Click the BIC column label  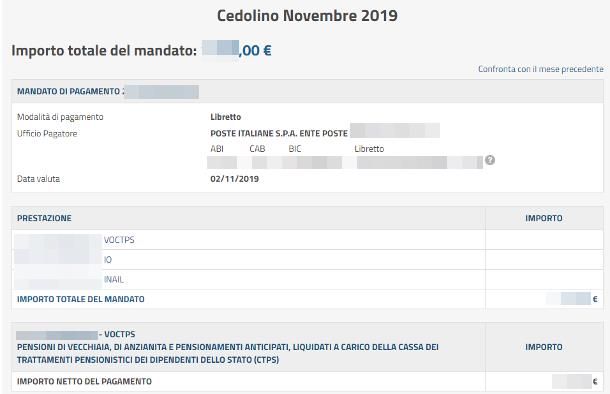point(295,149)
